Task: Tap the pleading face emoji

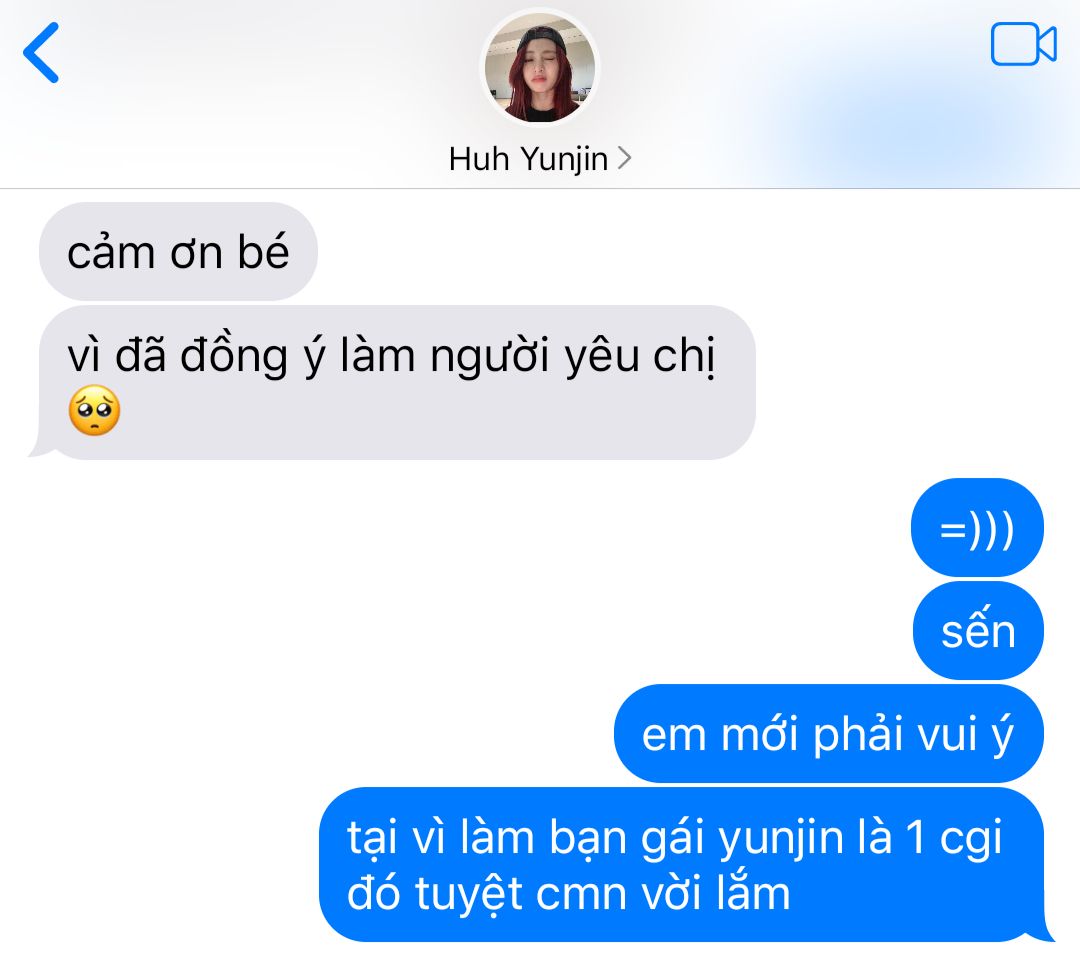Action: [x=94, y=411]
